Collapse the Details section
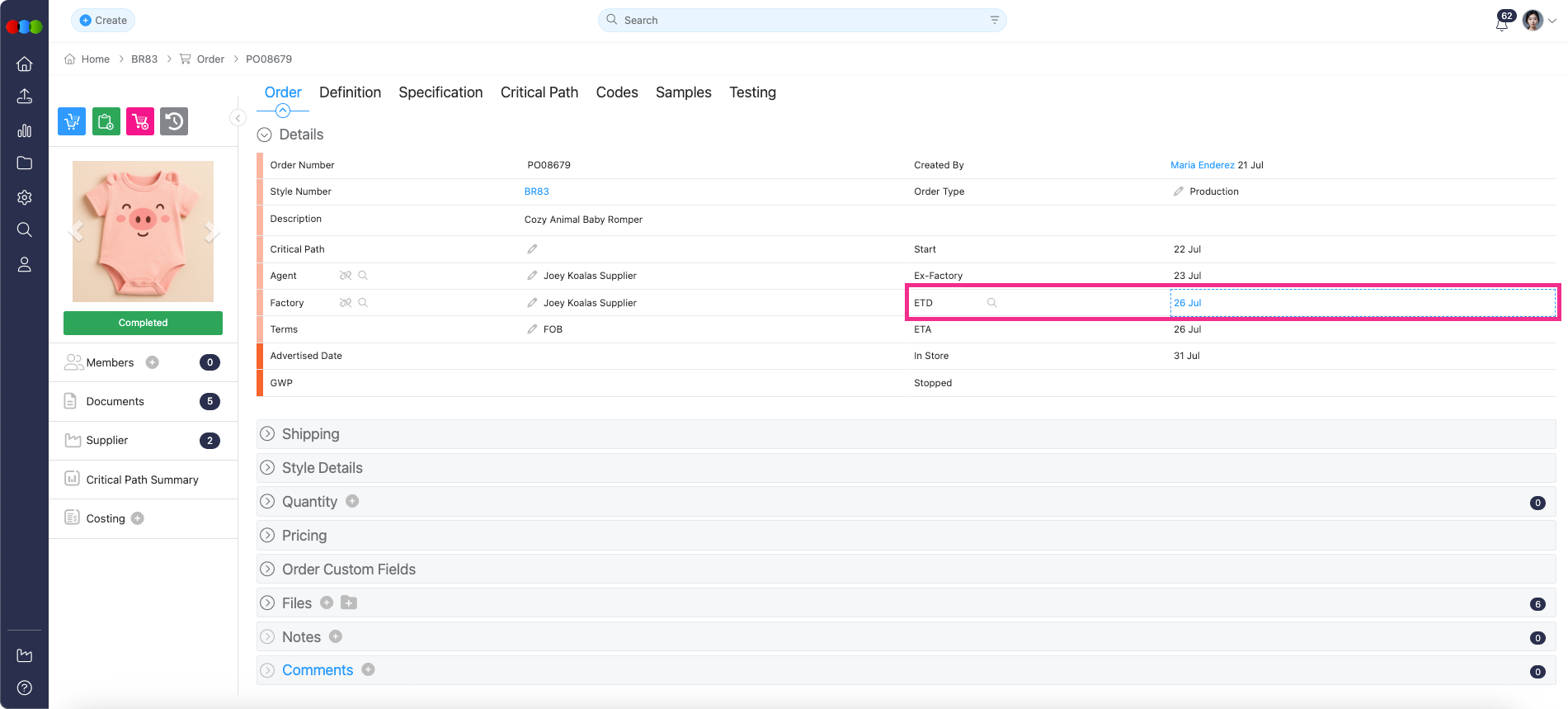This screenshot has width=1568, height=709. [265, 135]
